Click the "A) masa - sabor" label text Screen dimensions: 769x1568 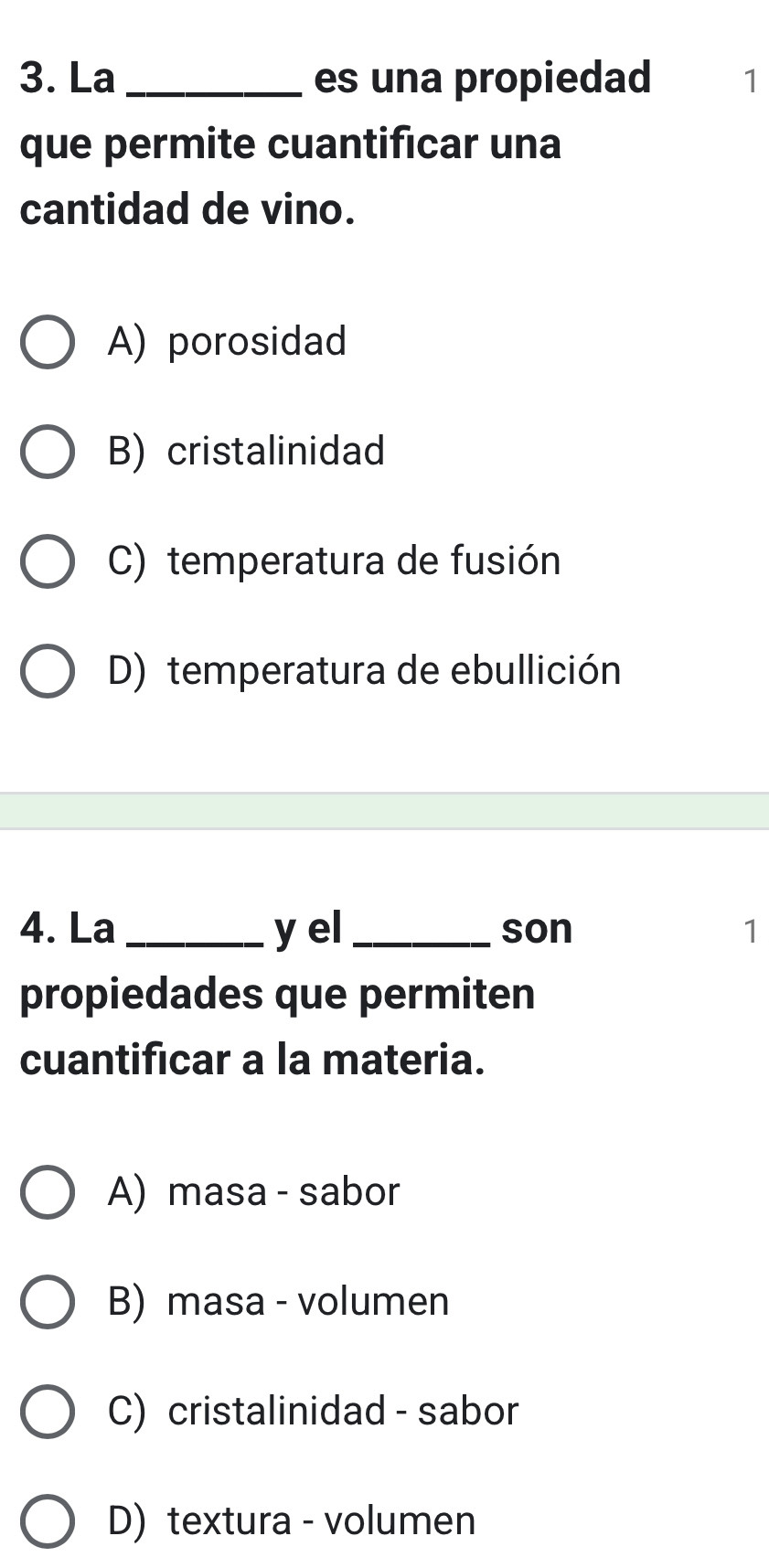pos(253,1192)
